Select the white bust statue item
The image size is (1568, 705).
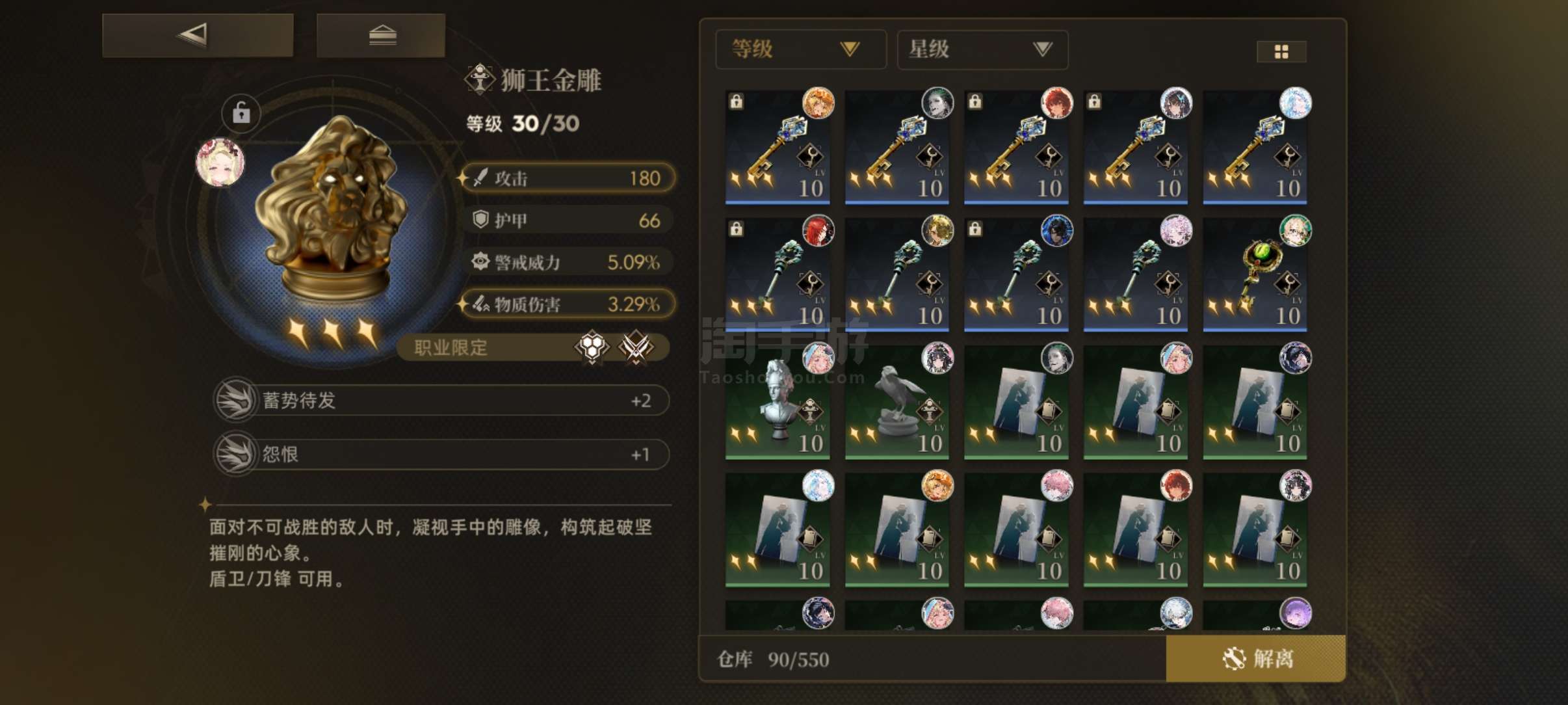[777, 402]
